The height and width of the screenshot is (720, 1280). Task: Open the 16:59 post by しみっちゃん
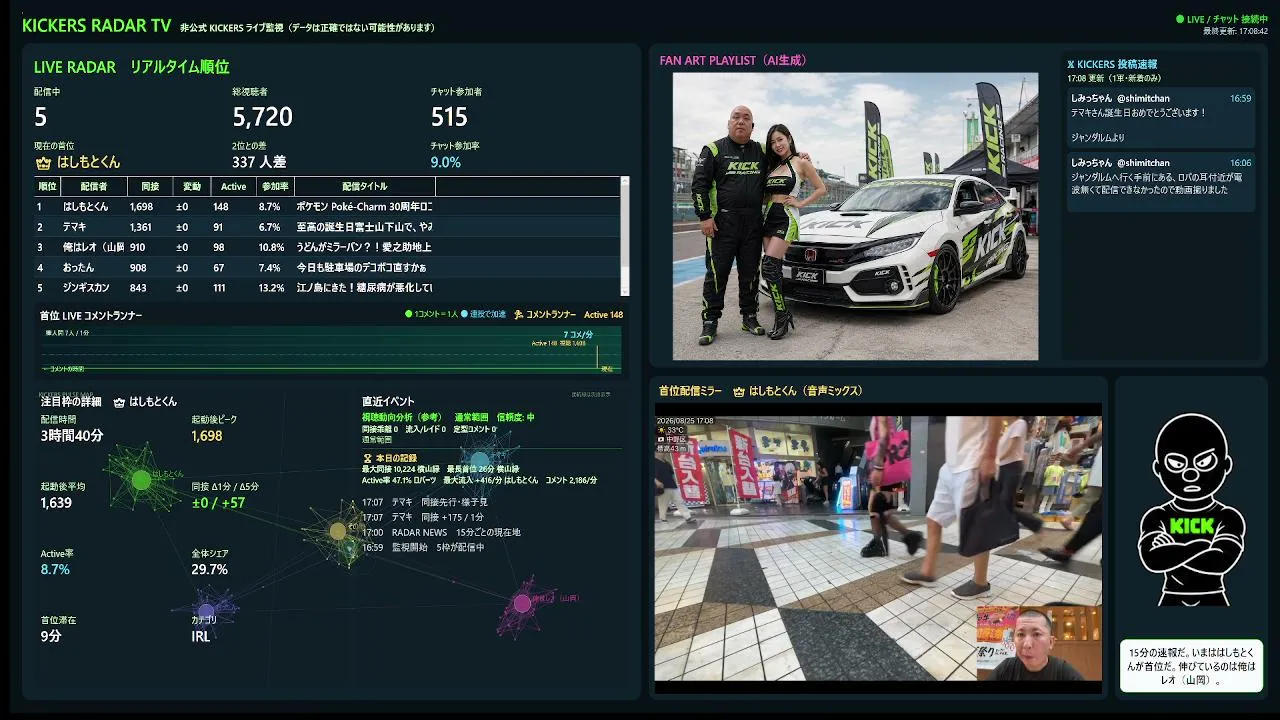1161,118
